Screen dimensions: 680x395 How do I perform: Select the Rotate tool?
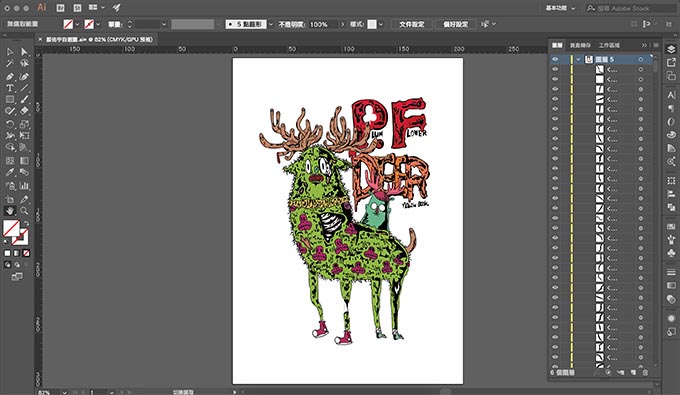10,124
